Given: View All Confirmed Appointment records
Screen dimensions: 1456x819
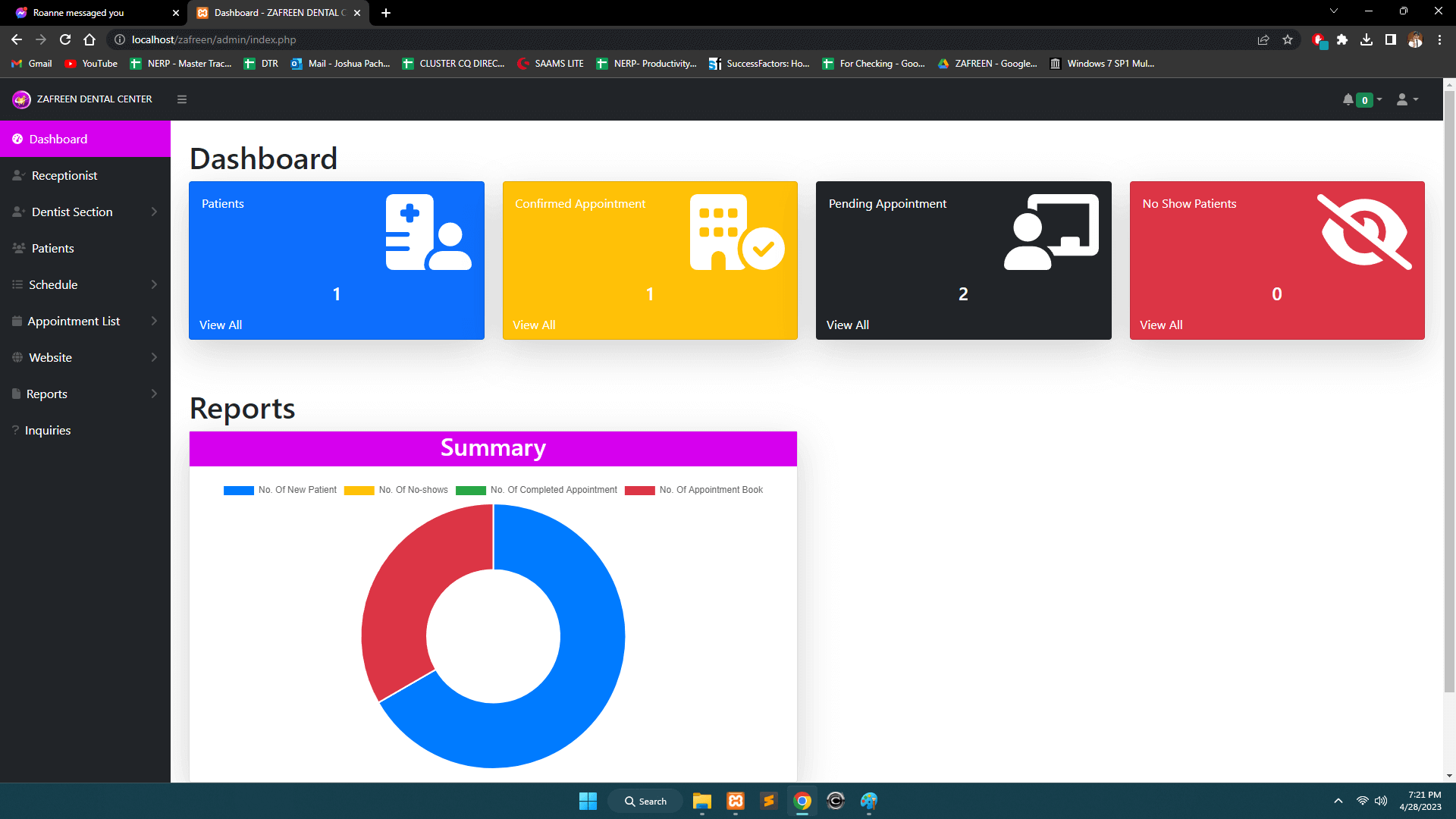Looking at the screenshot, I should (534, 324).
